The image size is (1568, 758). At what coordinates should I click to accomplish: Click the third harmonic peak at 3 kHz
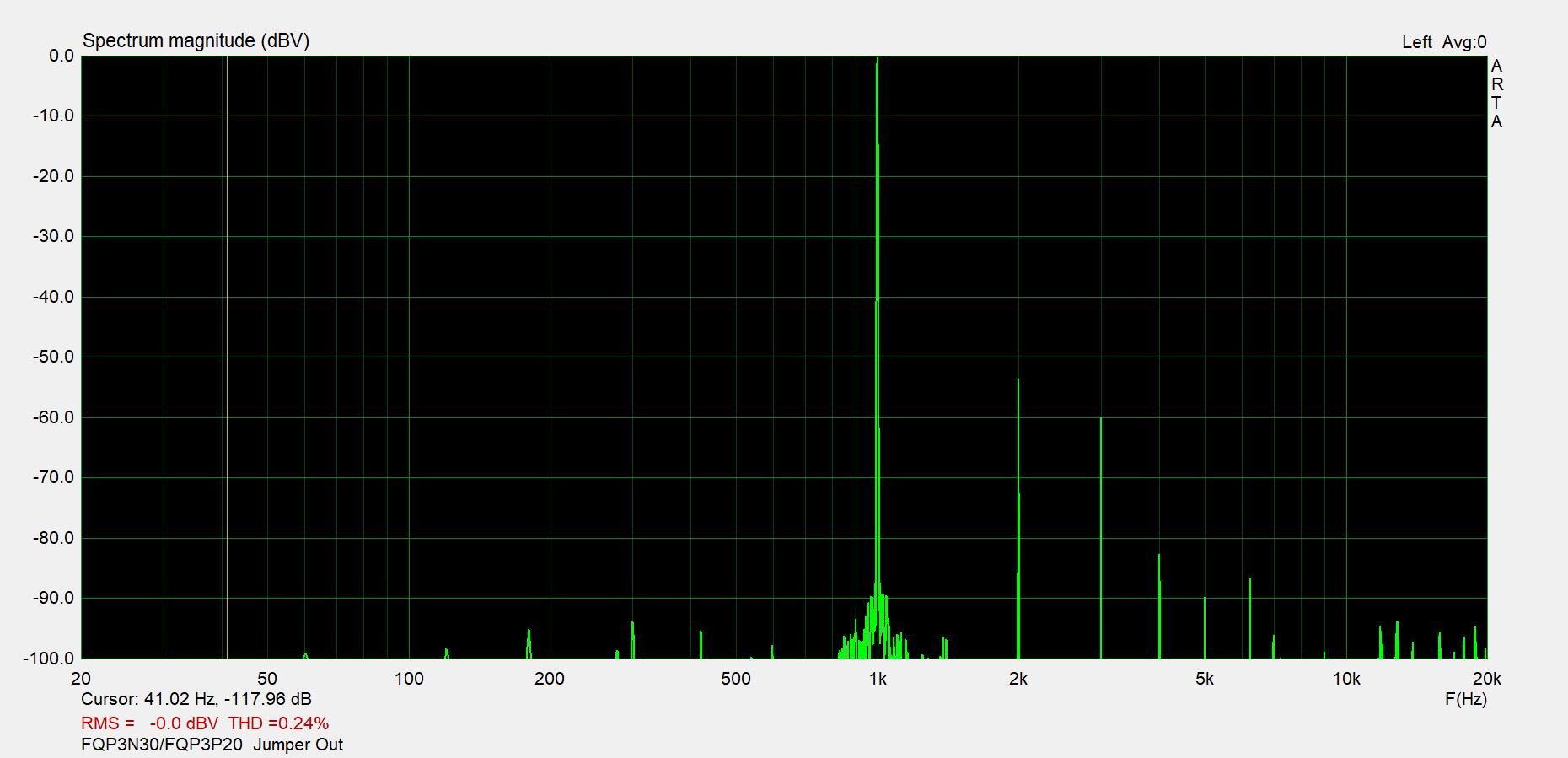pyautogui.click(x=1101, y=538)
